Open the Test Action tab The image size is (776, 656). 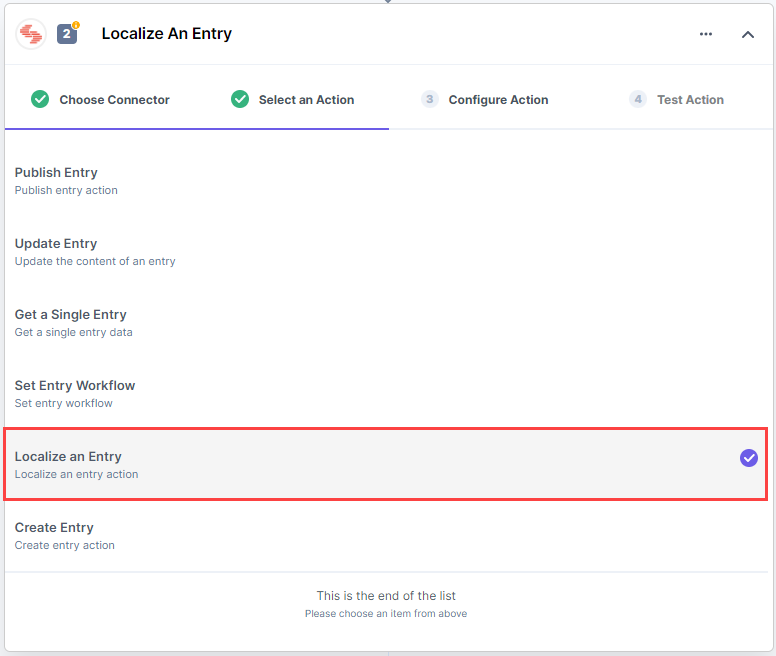pyautogui.click(x=676, y=99)
